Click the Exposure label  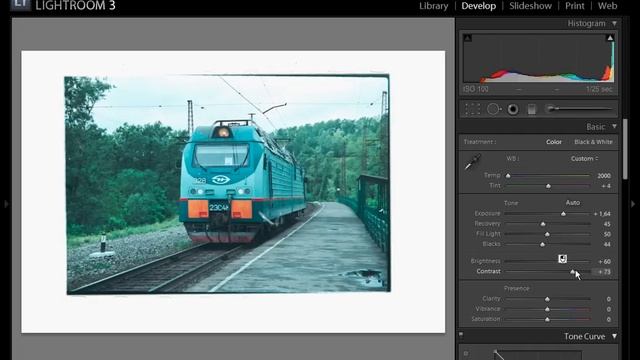click(x=487, y=213)
